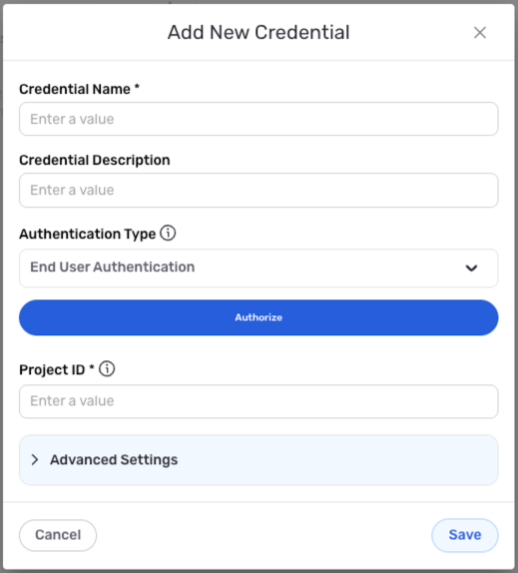The image size is (518, 573).
Task: Close the Add New Credential dialog
Action: [480, 33]
